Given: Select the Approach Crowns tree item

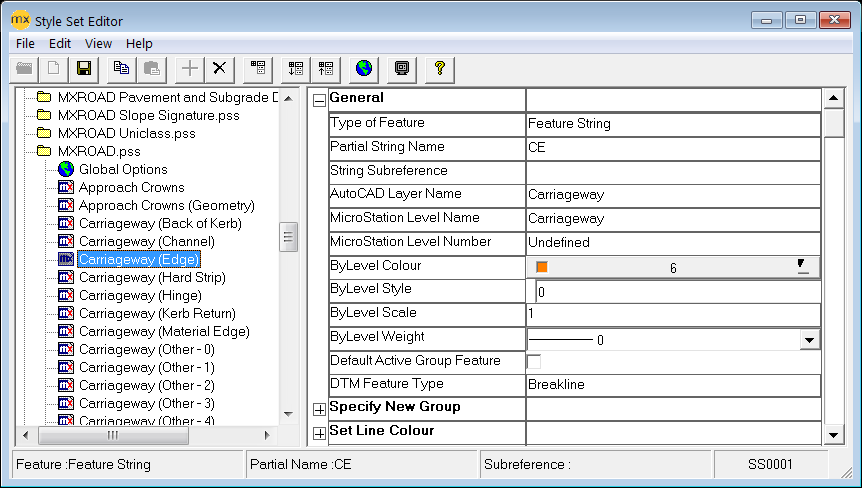Looking at the screenshot, I should point(132,187).
